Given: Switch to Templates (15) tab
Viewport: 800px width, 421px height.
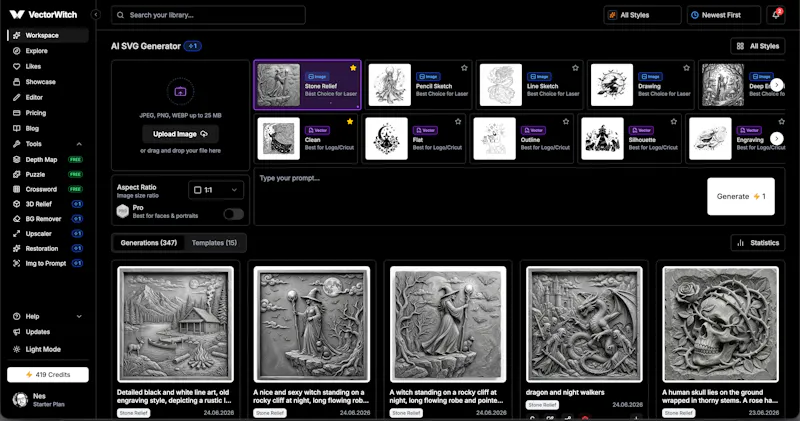Looking at the screenshot, I should (214, 243).
